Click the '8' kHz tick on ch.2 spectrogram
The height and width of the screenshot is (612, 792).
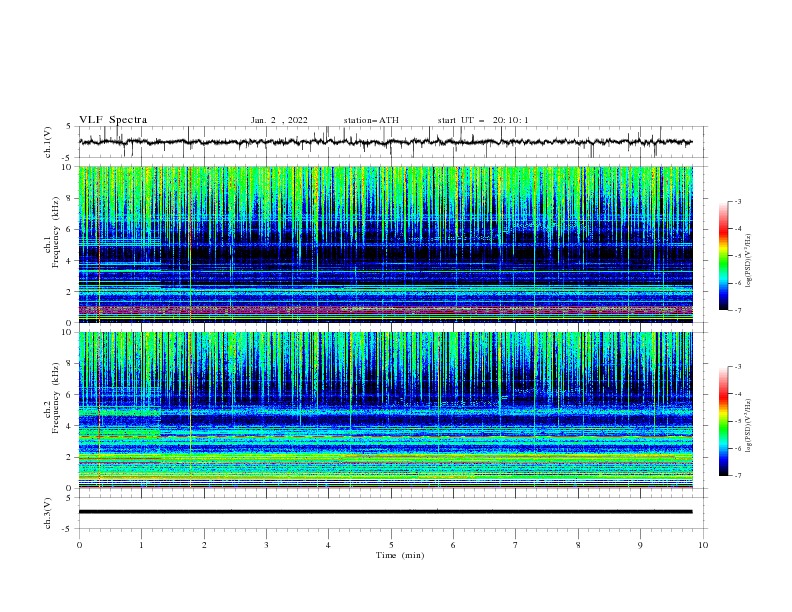[70, 364]
